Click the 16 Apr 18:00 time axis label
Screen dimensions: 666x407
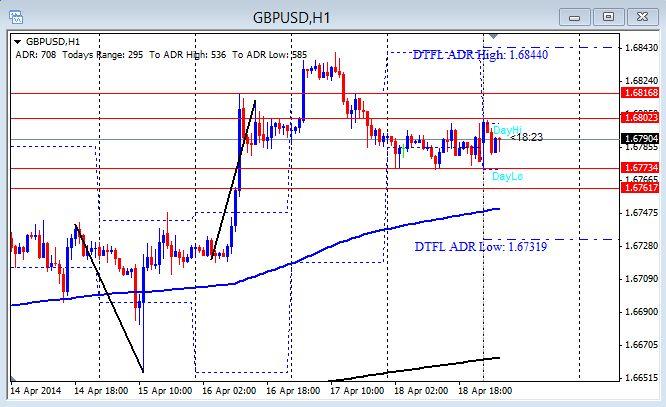pyautogui.click(x=293, y=390)
